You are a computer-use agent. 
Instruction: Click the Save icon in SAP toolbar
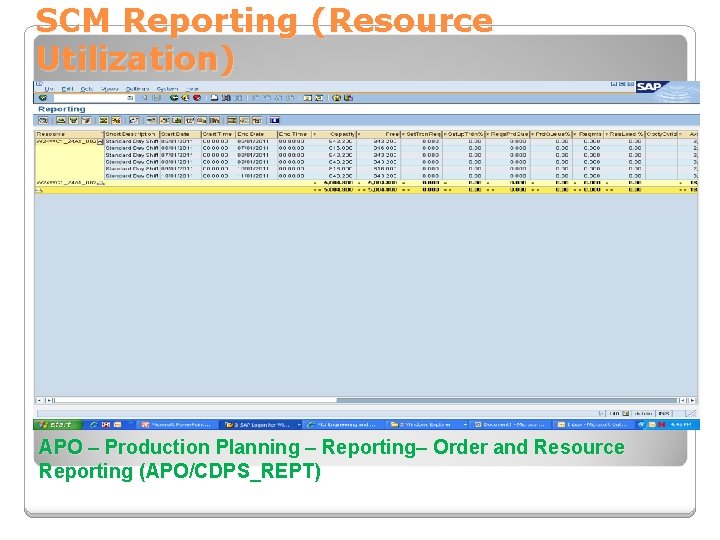(157, 98)
